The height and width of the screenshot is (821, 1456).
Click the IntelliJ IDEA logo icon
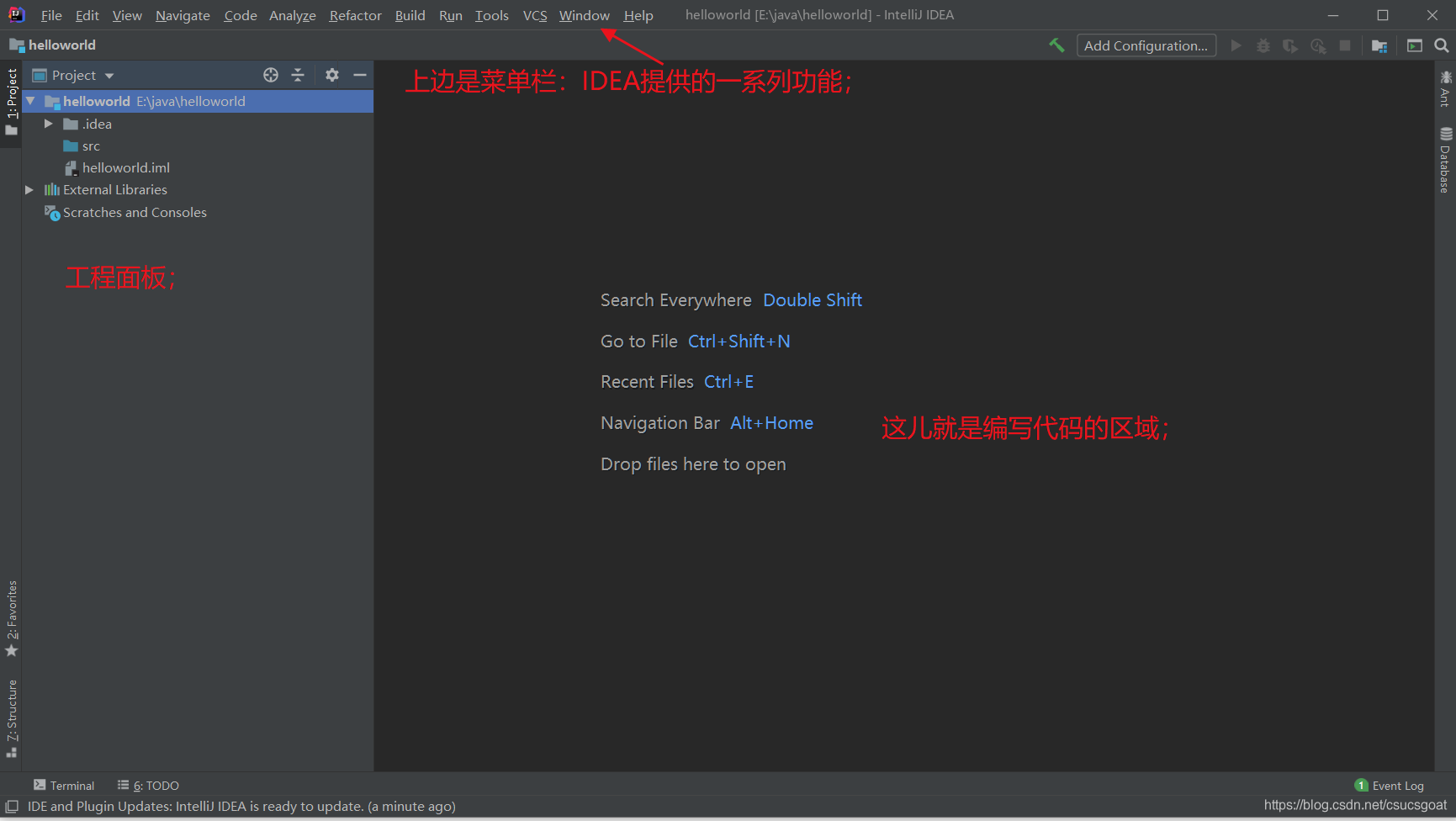click(16, 14)
